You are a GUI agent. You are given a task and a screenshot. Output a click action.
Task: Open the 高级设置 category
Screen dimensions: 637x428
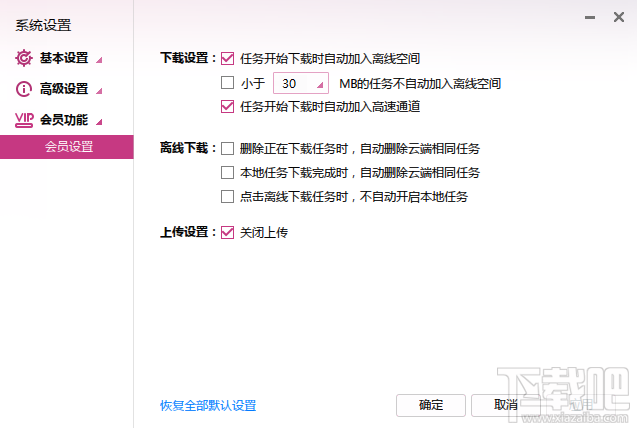(64, 89)
